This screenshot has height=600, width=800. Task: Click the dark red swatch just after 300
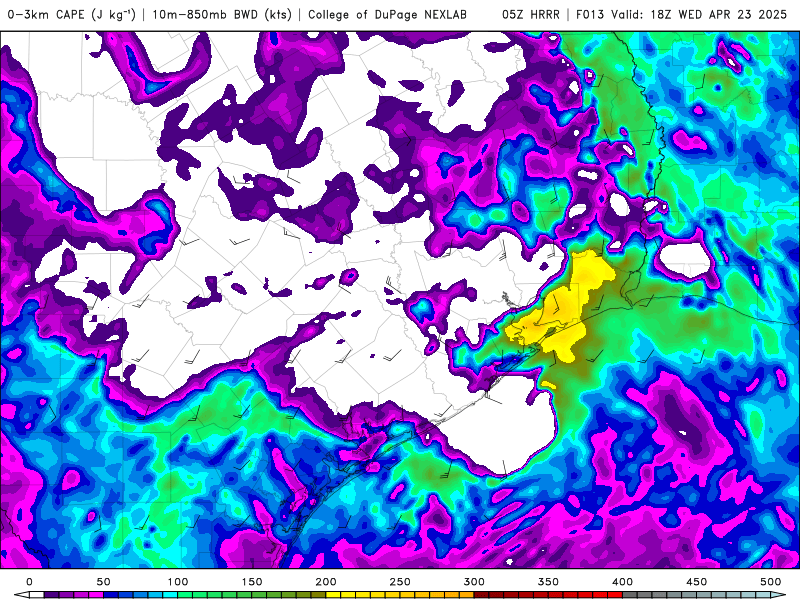(x=482, y=595)
